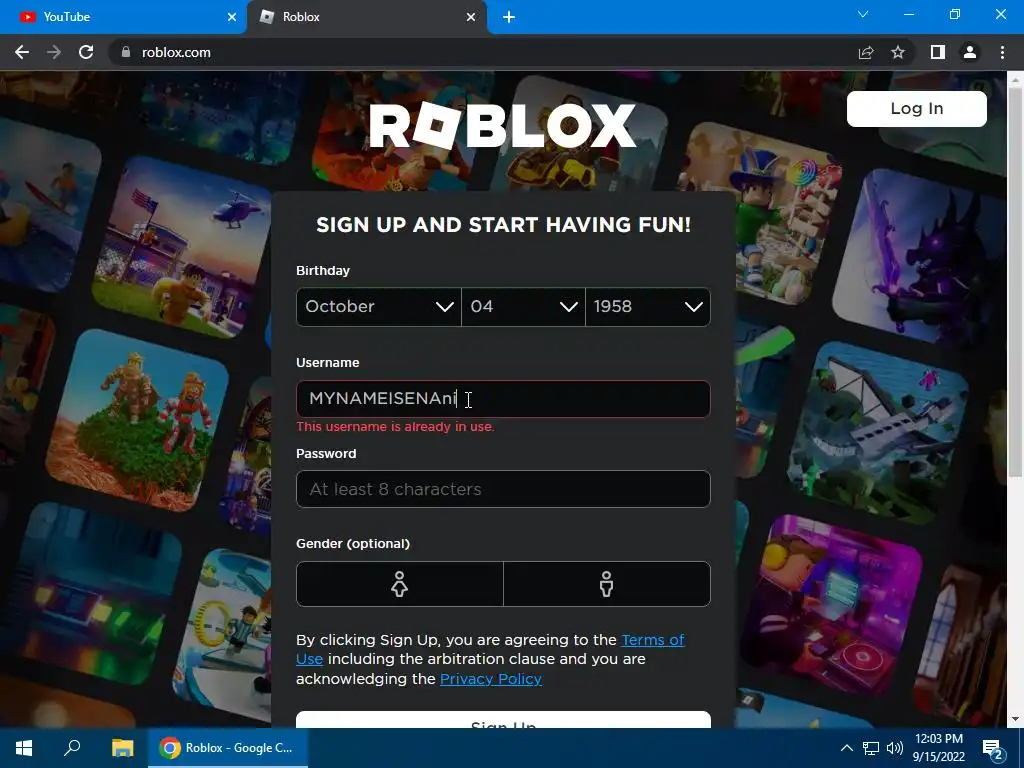The height and width of the screenshot is (768, 1024).
Task: Open the birthday month dropdown October
Action: coord(379,306)
